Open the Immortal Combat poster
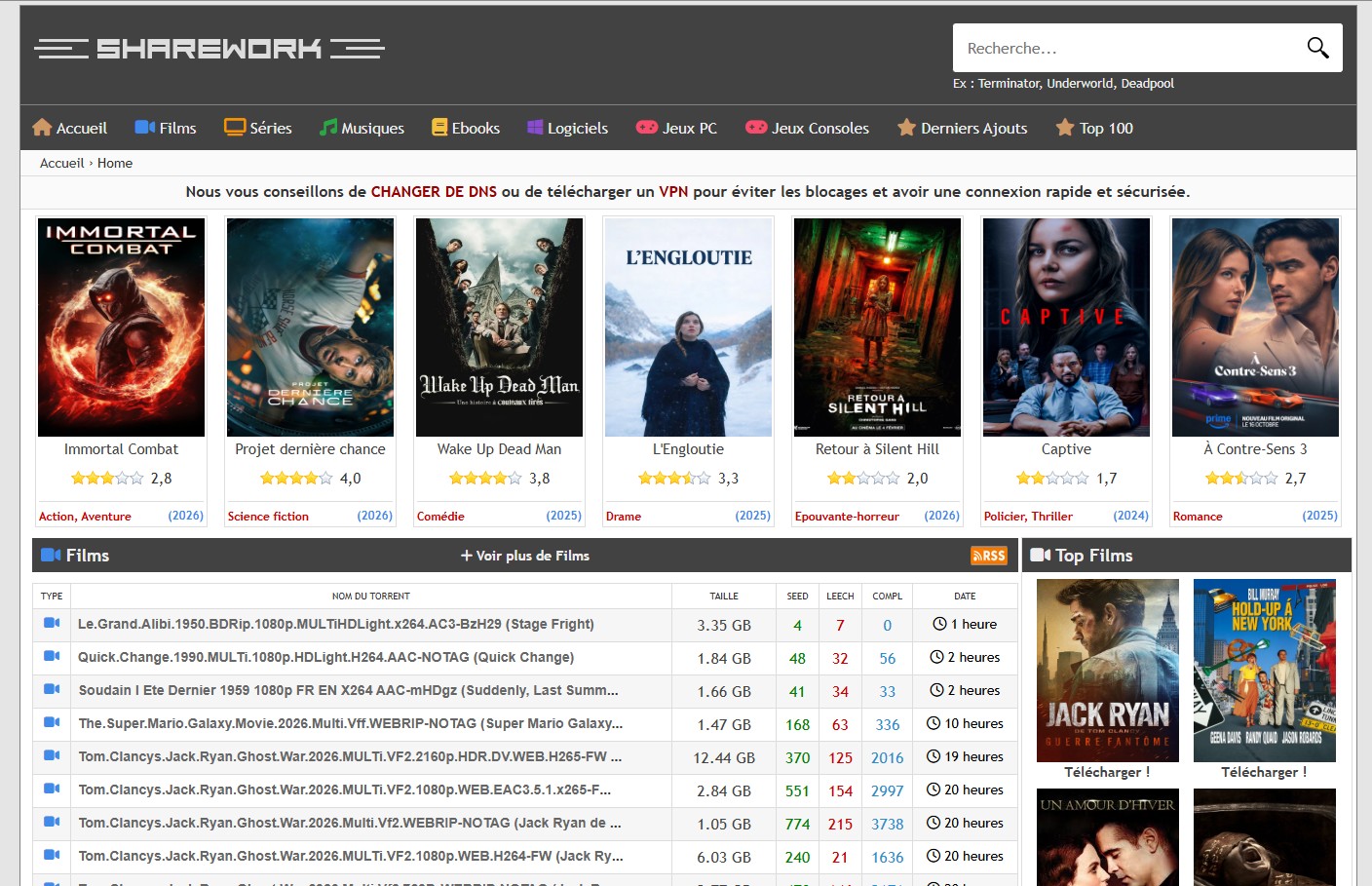 pyautogui.click(x=121, y=327)
